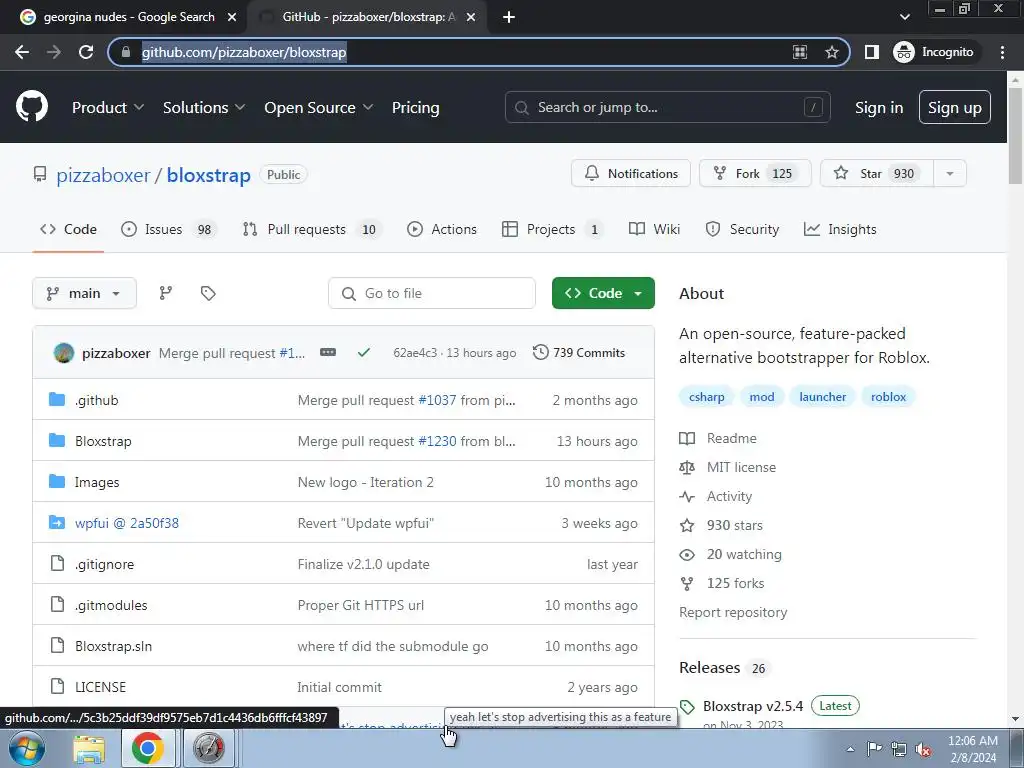1024x768 pixels.
Task: Focus the Go to file field
Action: point(432,293)
